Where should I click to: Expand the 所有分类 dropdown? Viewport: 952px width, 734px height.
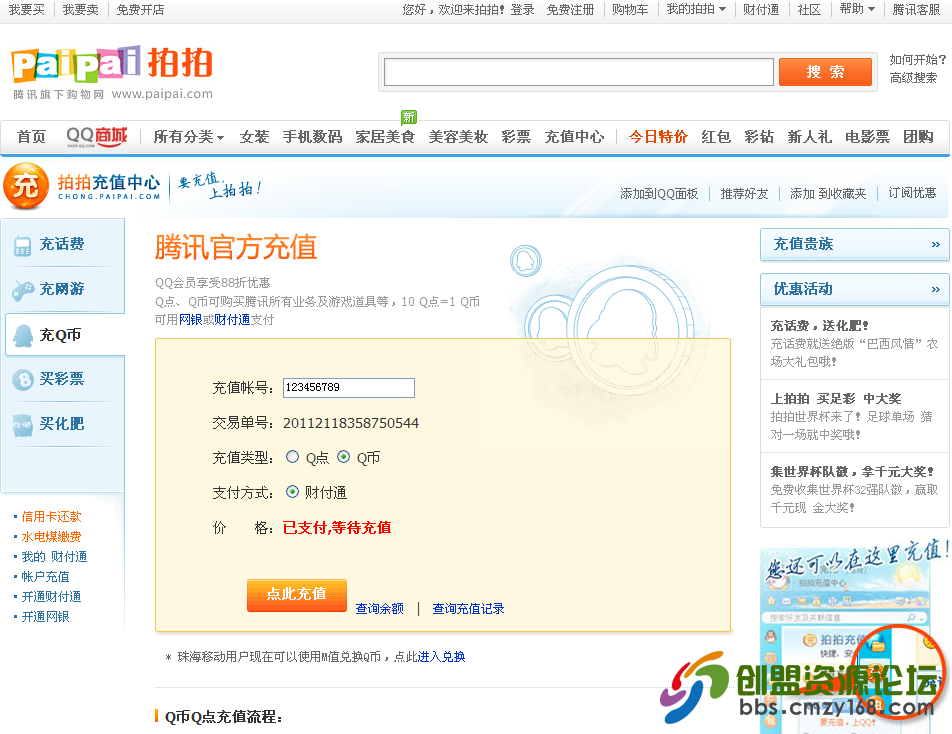click(189, 137)
